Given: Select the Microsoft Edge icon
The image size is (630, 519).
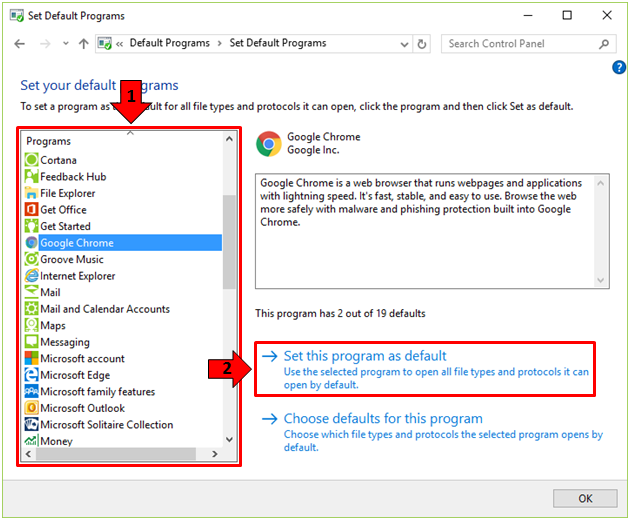Looking at the screenshot, I should (x=32, y=375).
